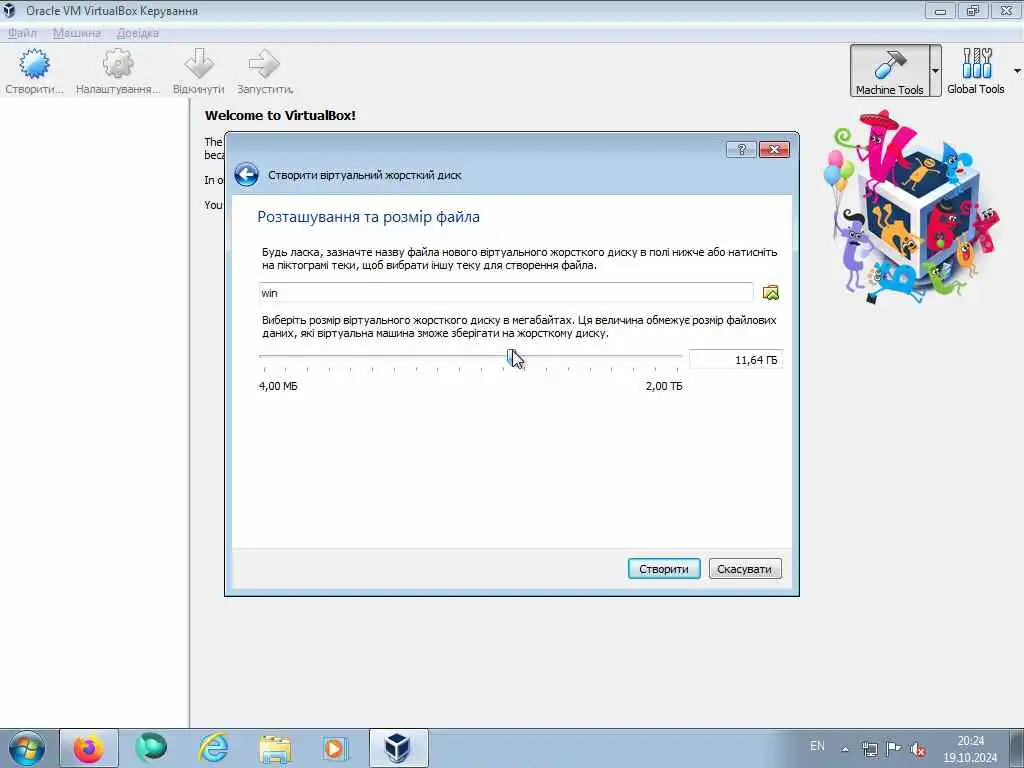Image resolution: width=1024 pixels, height=768 pixels.
Task: Expand the Machine Tools dropdown arrow
Action: click(x=935, y=71)
